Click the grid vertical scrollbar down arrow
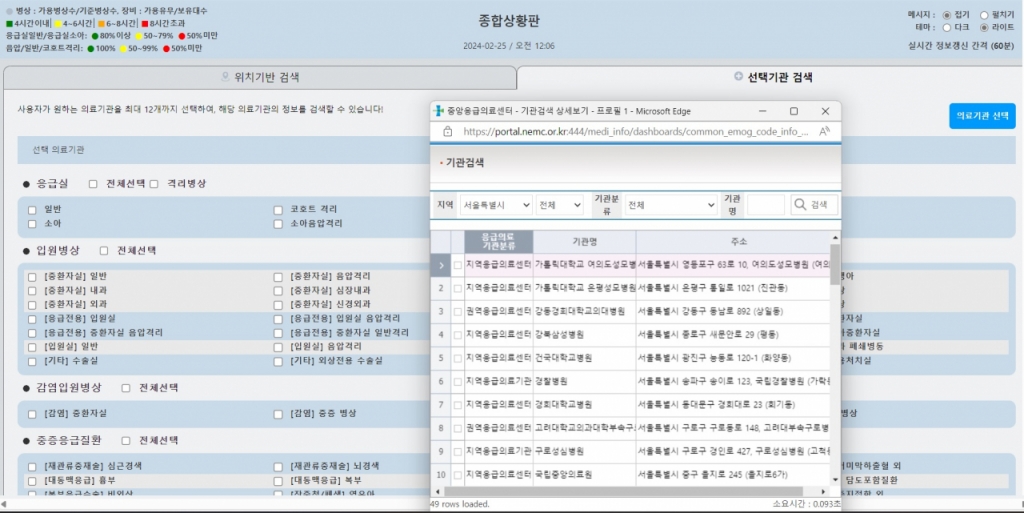Image resolution: width=1024 pixels, height=513 pixels. click(835, 480)
